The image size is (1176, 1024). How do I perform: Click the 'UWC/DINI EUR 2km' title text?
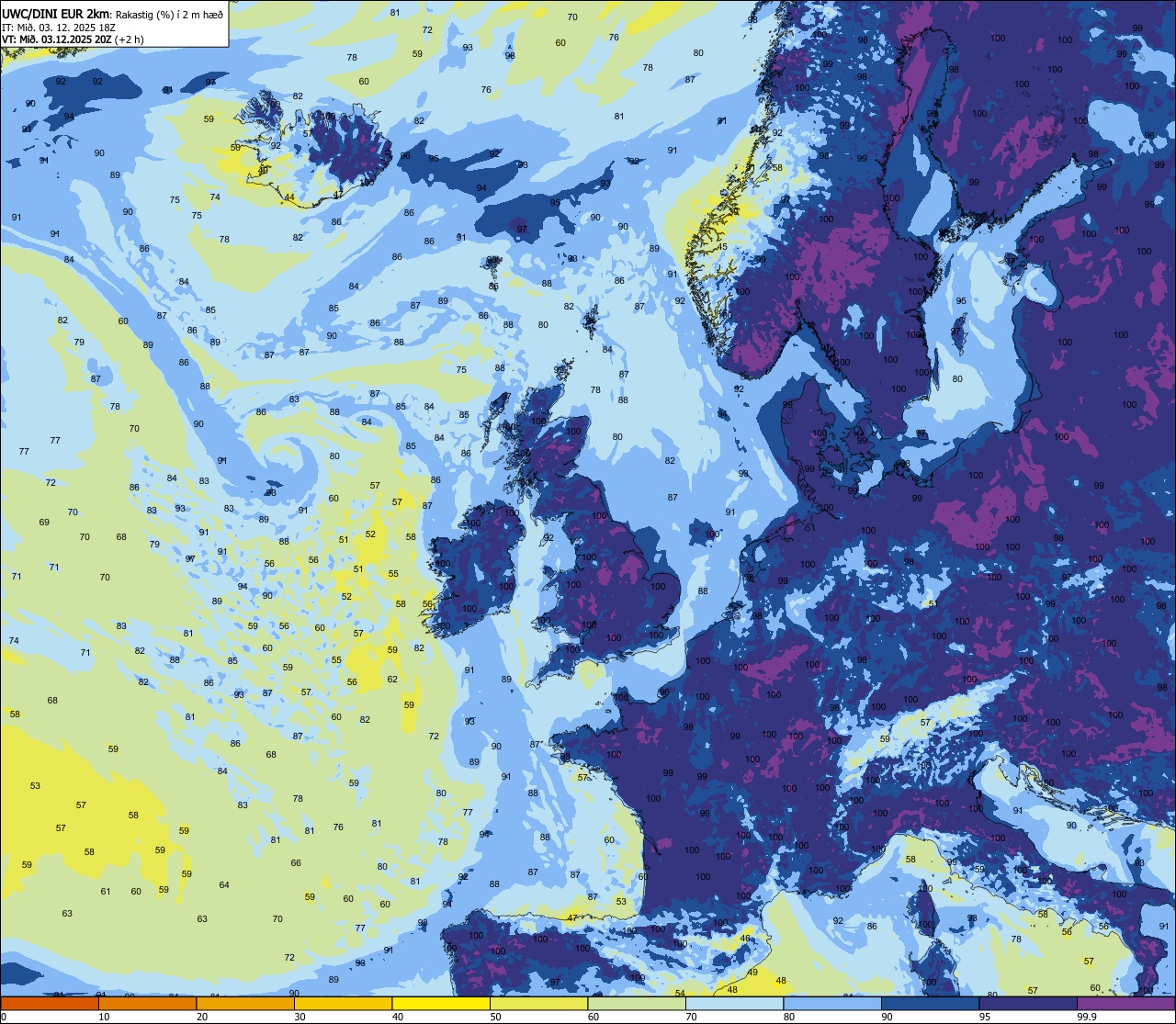pos(56,14)
